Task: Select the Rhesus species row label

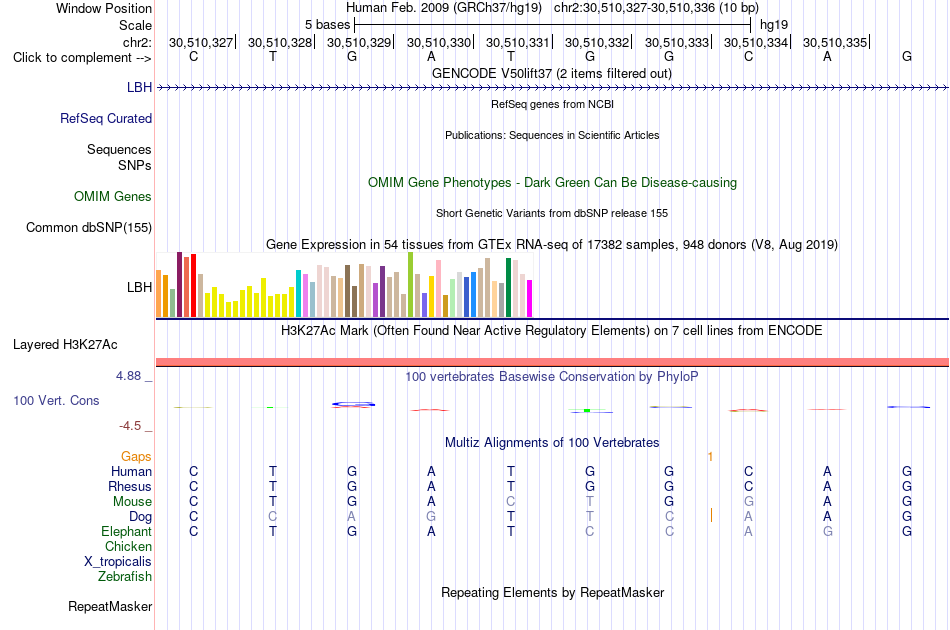Action: point(130,486)
